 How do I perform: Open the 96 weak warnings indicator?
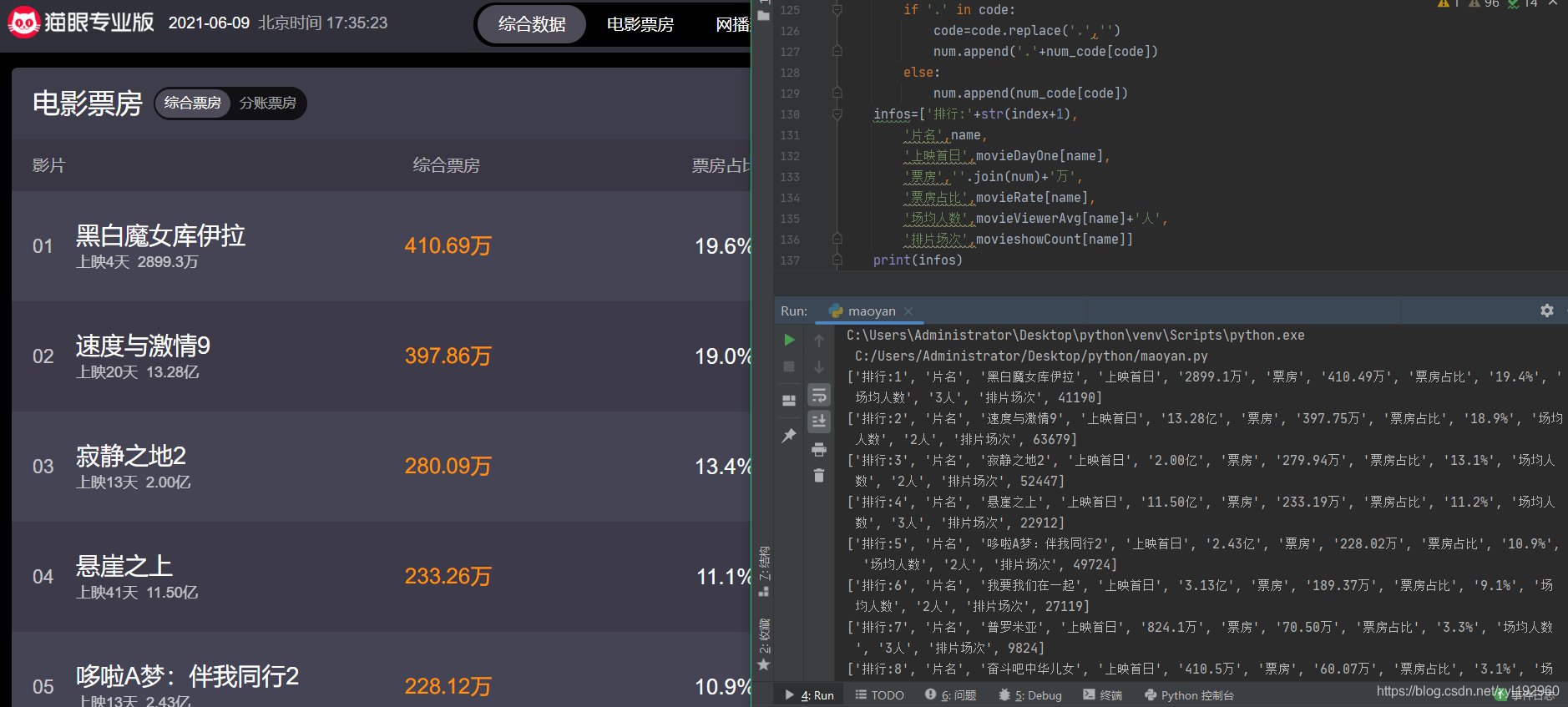[1485, 3]
